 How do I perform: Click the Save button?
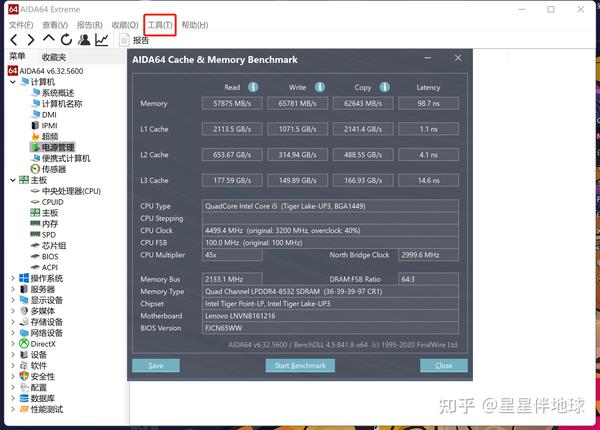pyautogui.click(x=156, y=366)
